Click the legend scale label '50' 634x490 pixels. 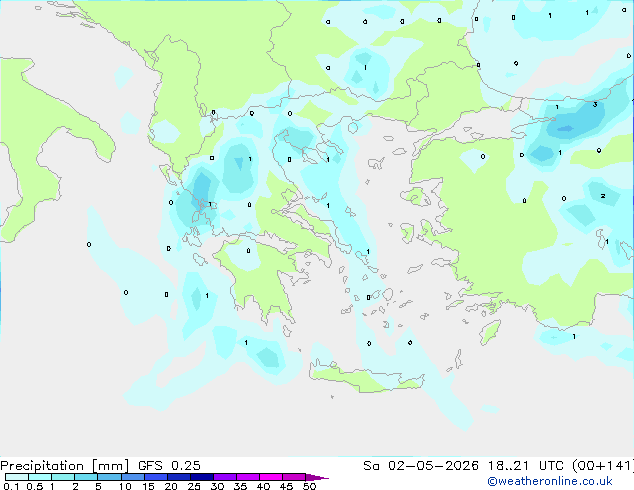coord(309,486)
